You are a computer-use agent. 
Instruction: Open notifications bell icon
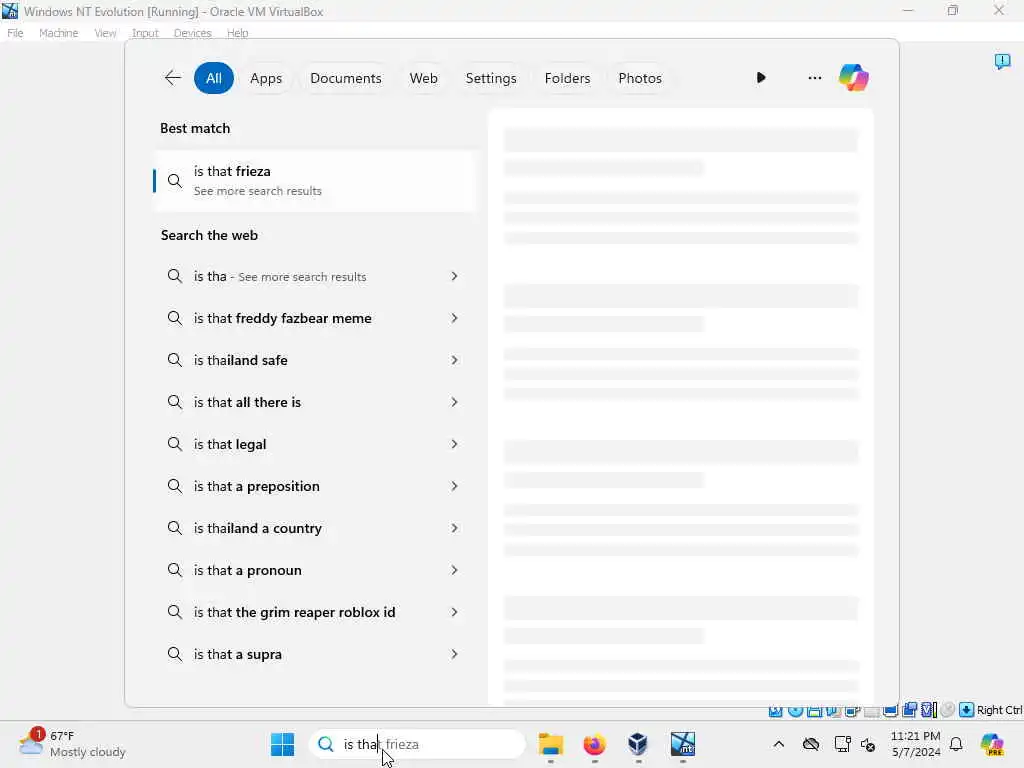pos(956,744)
